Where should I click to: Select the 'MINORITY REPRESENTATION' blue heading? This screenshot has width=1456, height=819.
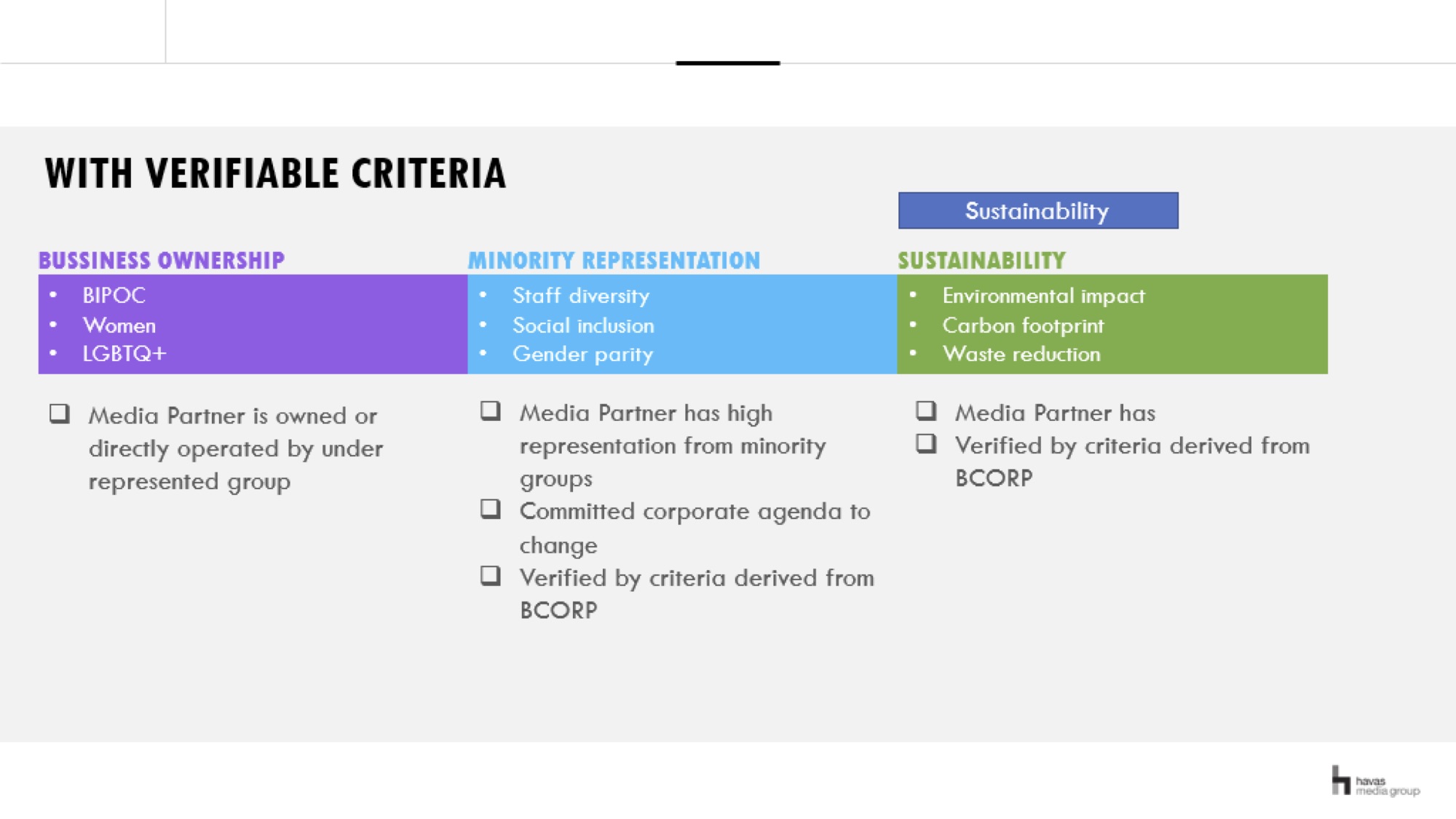pos(614,260)
